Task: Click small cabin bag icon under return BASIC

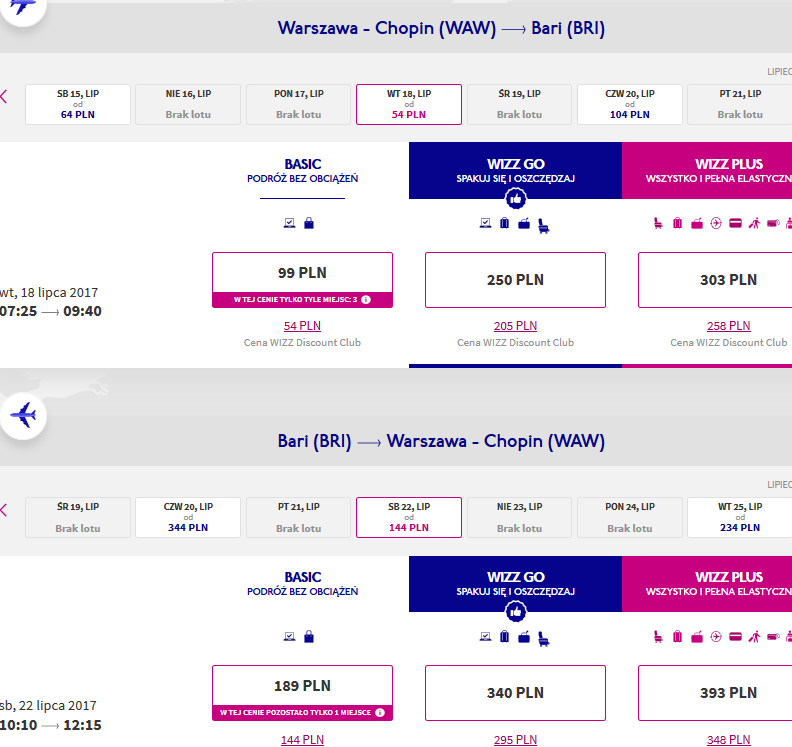Action: pos(309,636)
